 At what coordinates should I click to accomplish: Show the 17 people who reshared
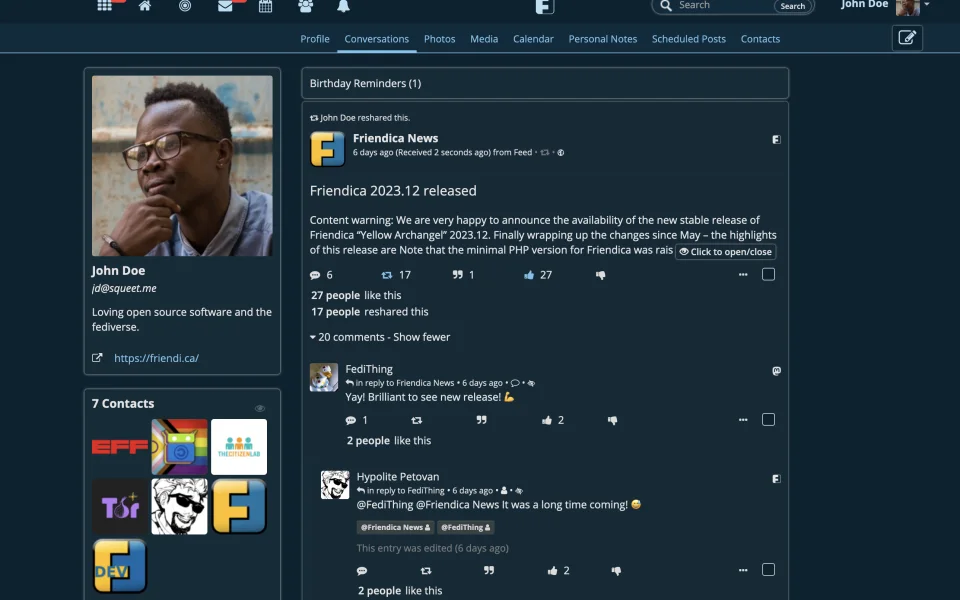click(x=335, y=312)
